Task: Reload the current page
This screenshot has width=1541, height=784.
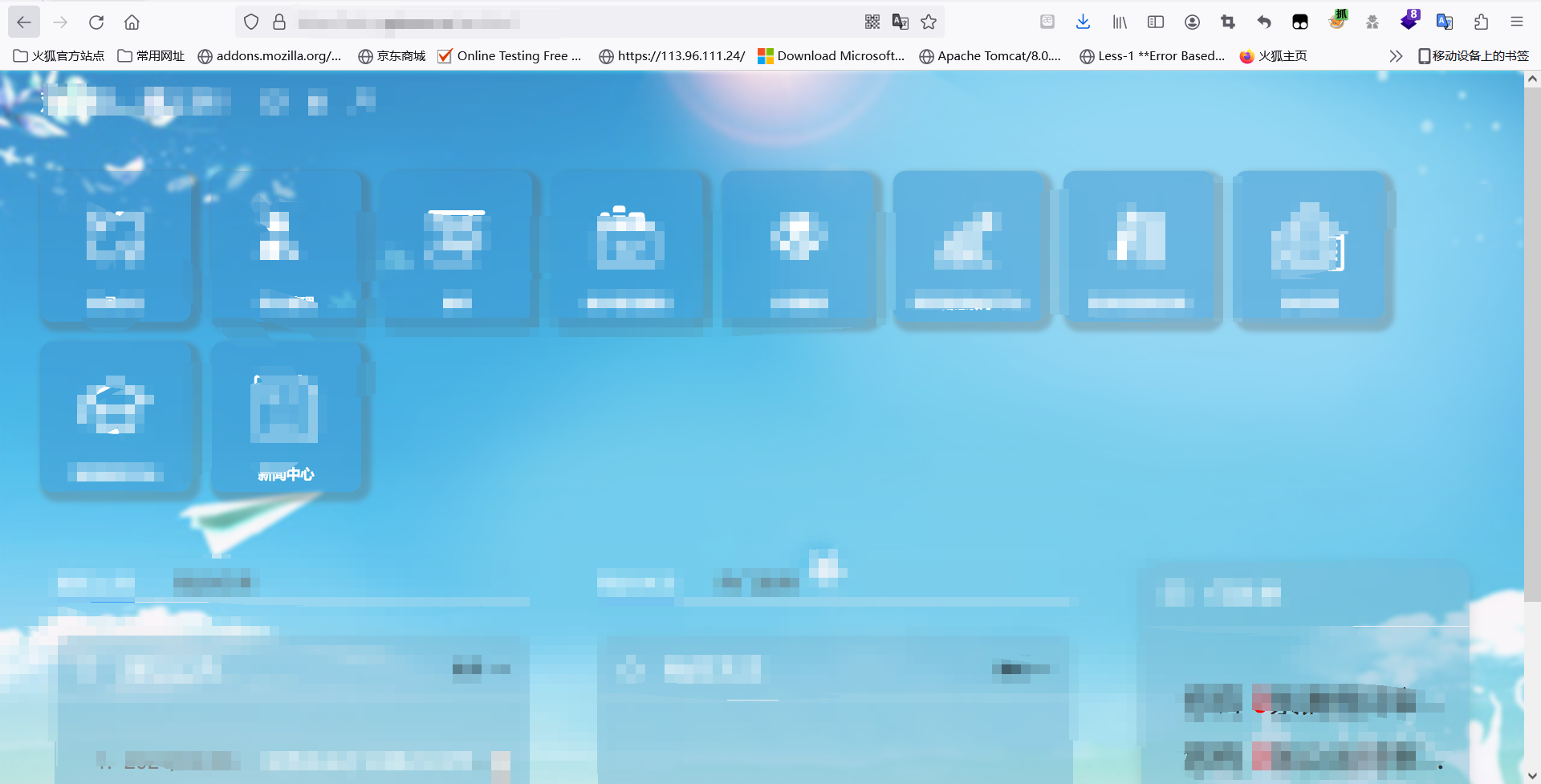Action: pos(96,22)
